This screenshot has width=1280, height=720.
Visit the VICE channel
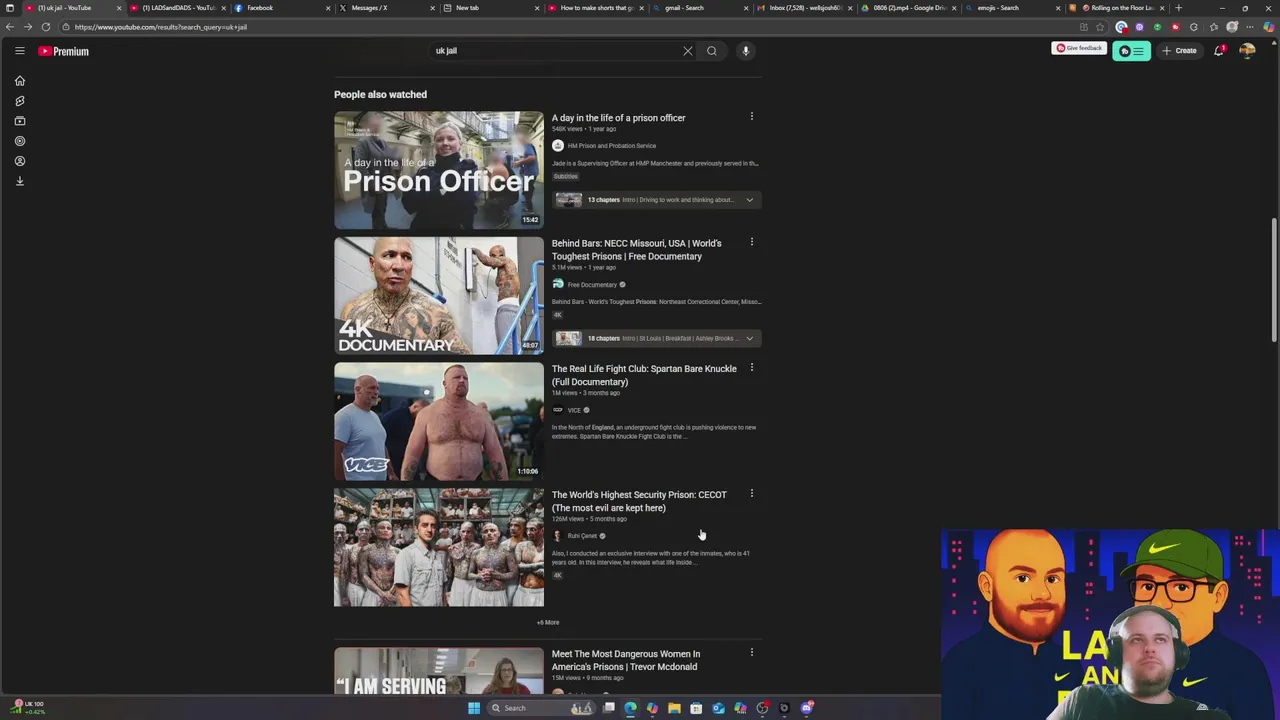[574, 410]
